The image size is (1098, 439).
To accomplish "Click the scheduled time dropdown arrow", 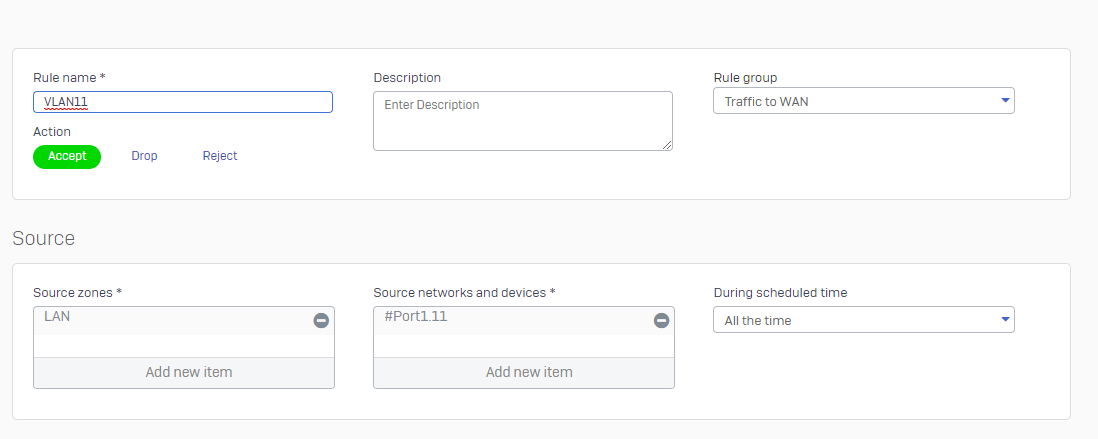I will coord(1006,319).
